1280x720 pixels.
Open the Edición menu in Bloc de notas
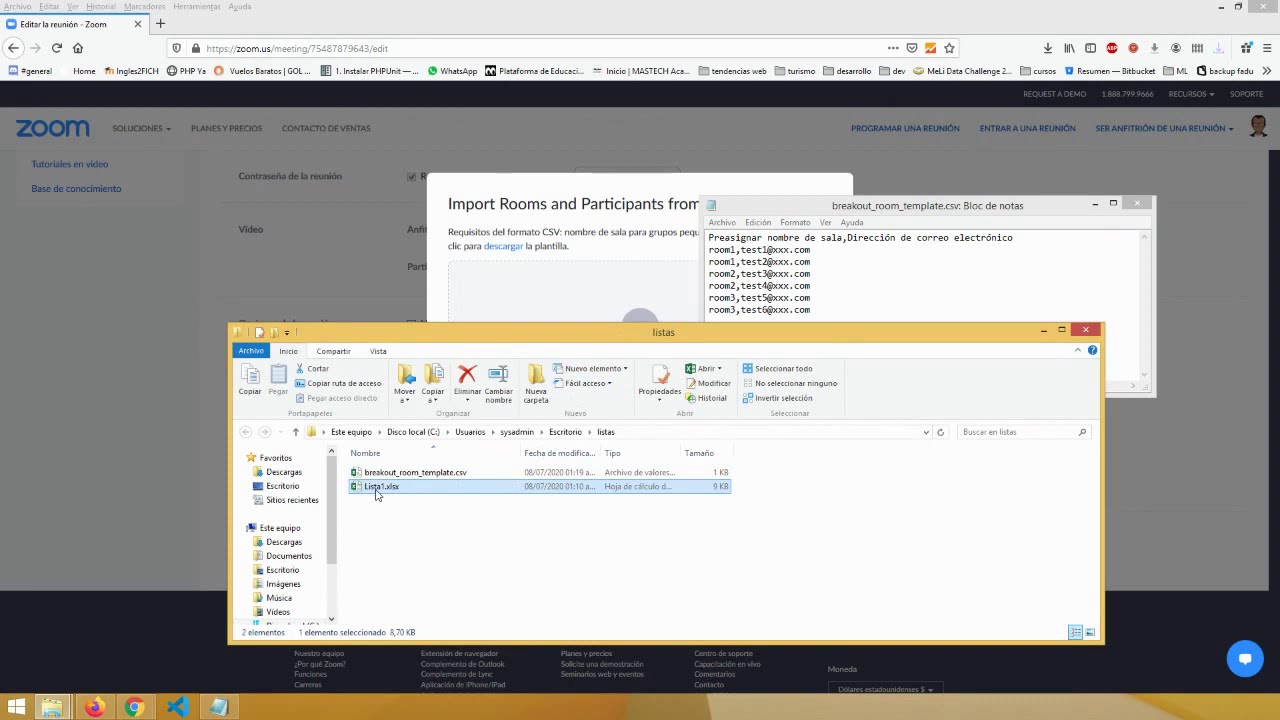coord(758,222)
